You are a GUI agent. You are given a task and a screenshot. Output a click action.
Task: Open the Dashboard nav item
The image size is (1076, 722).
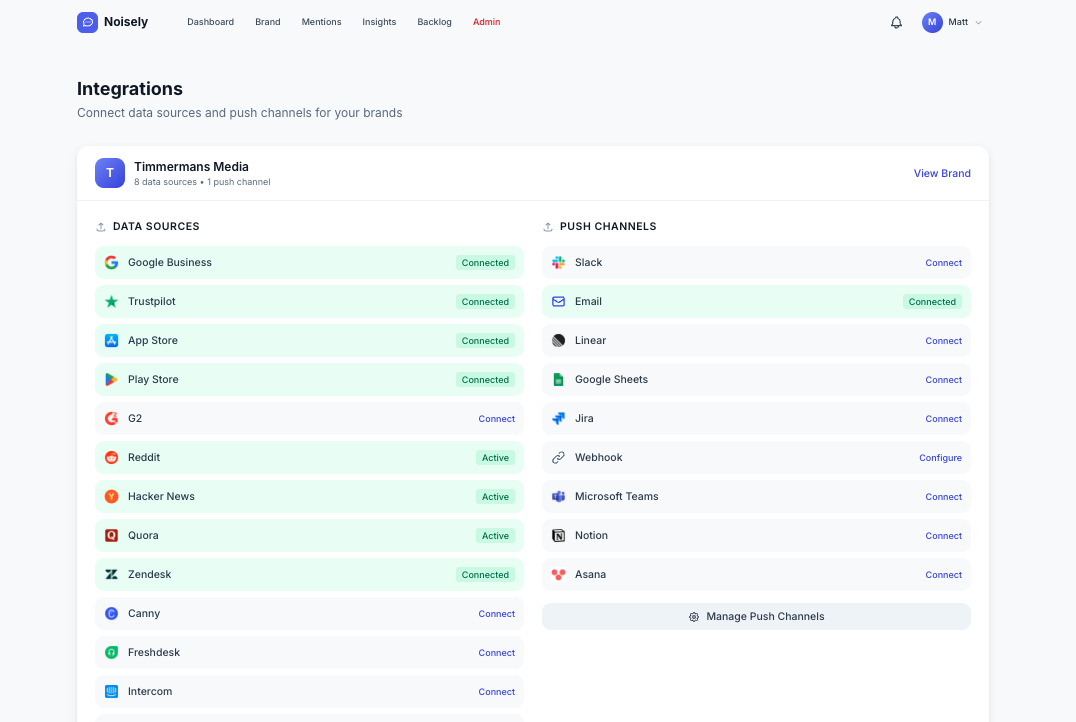[211, 22]
